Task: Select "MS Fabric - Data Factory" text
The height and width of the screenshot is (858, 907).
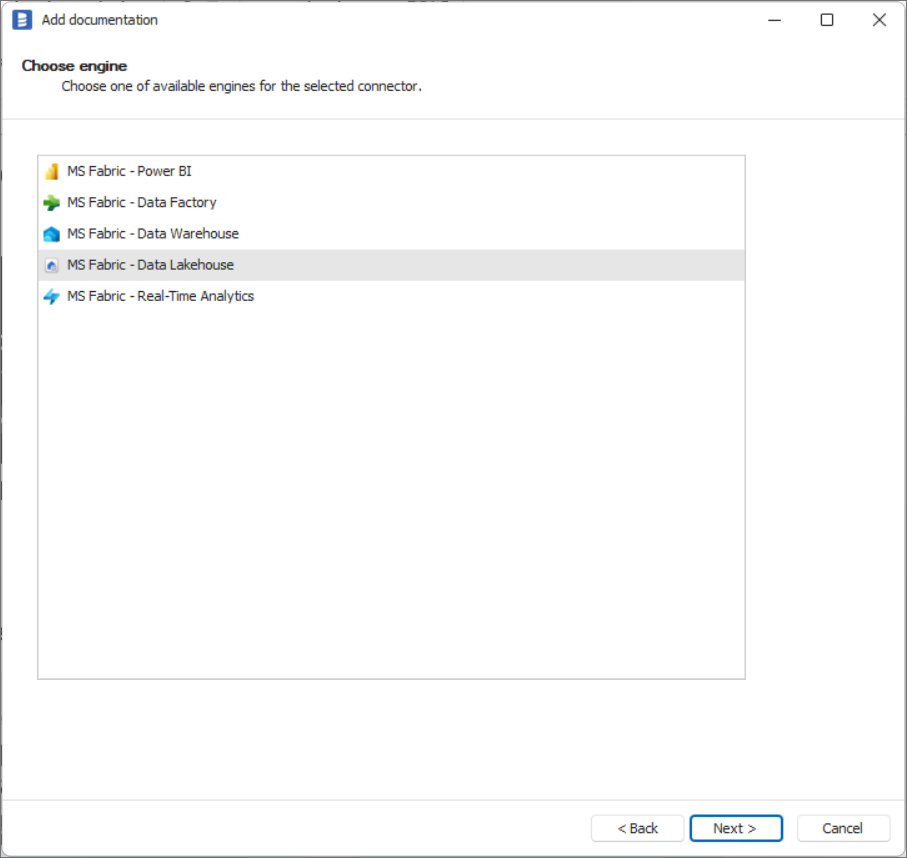Action: point(142,202)
